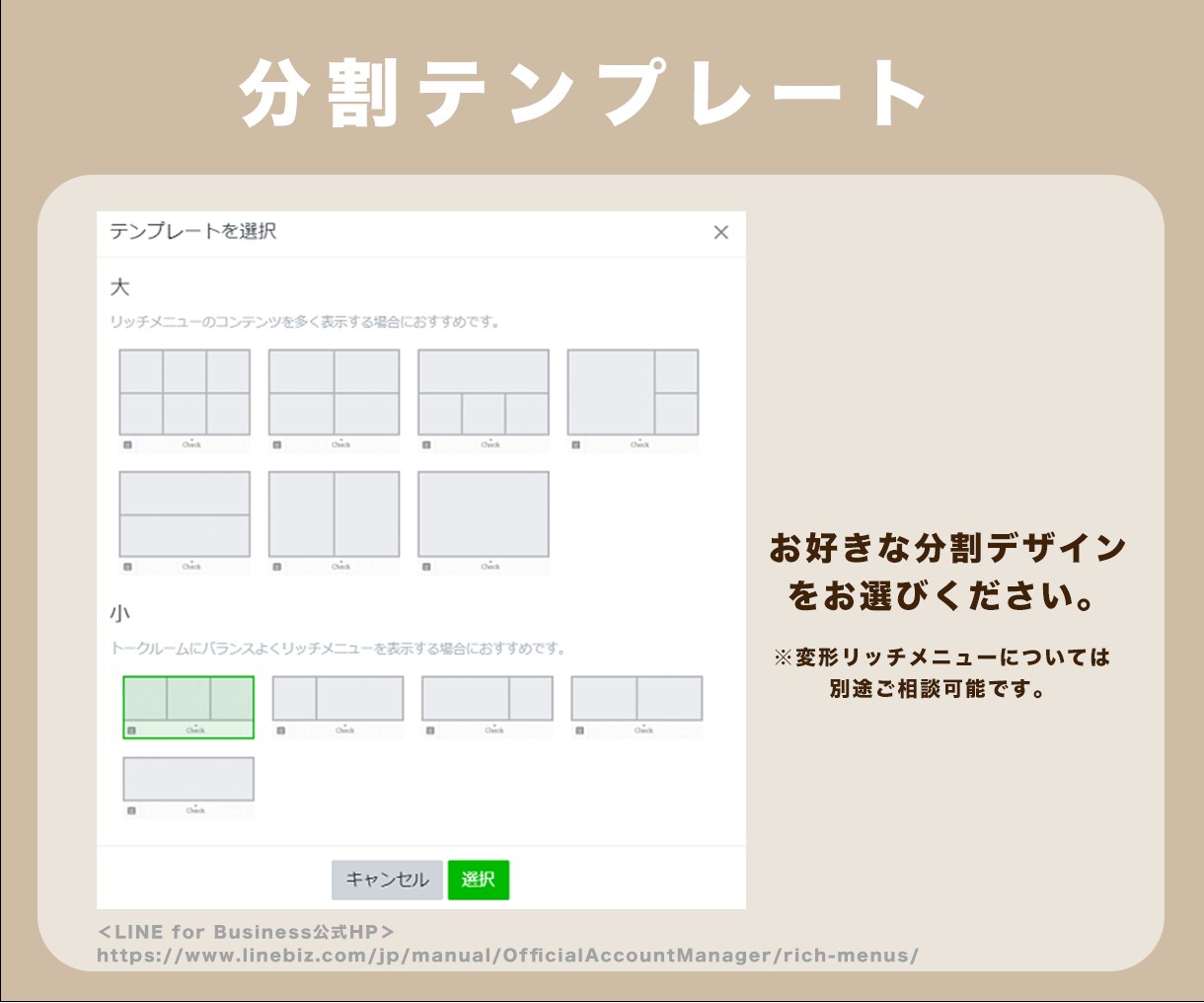Select the highlighted small three-column template

[x=188, y=707]
